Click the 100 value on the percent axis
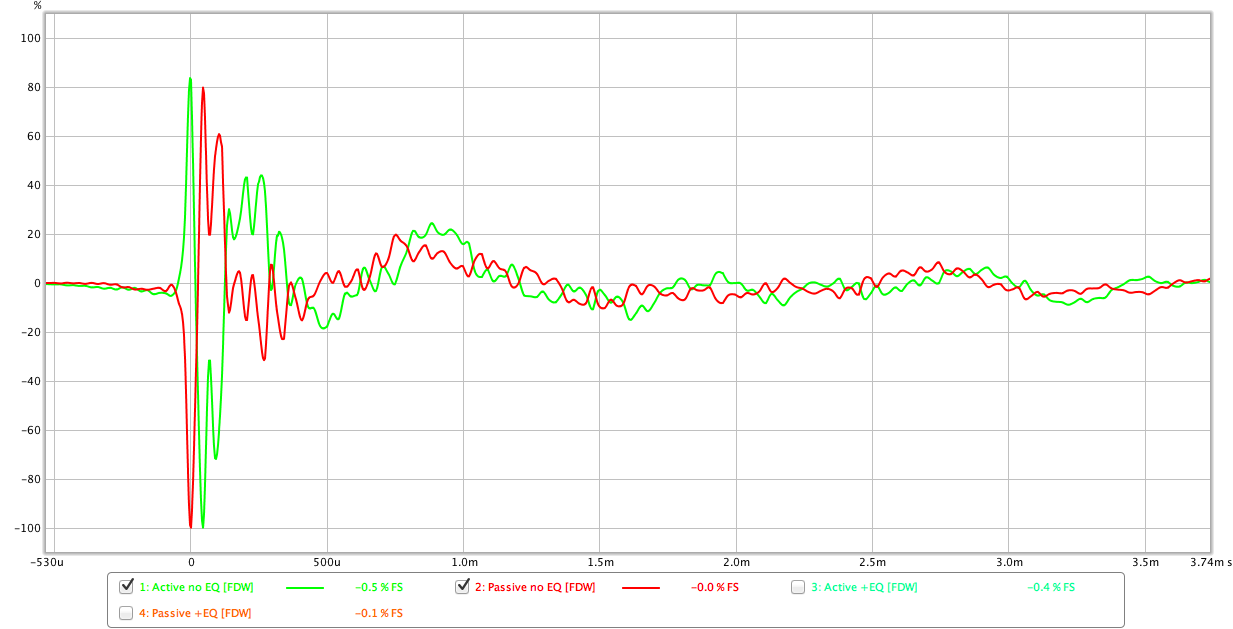 tap(29, 38)
